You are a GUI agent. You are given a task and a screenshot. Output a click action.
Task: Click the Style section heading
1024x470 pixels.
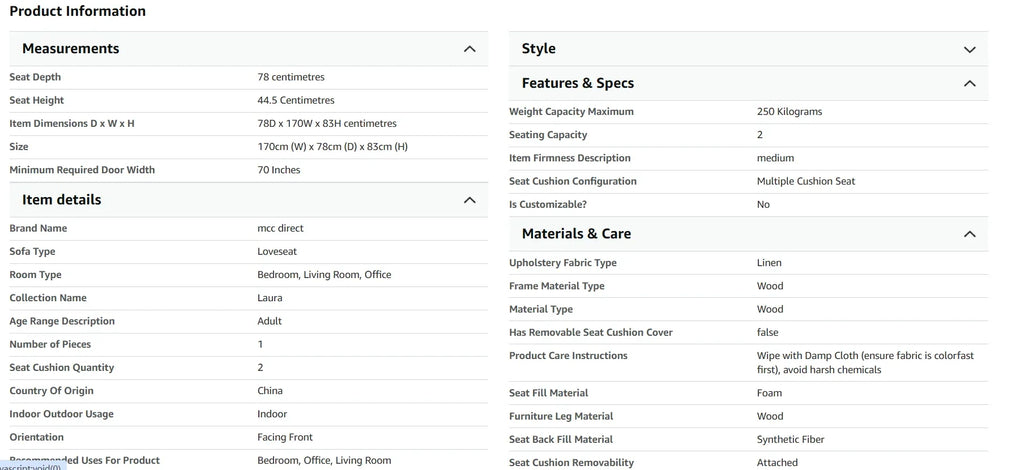click(539, 49)
